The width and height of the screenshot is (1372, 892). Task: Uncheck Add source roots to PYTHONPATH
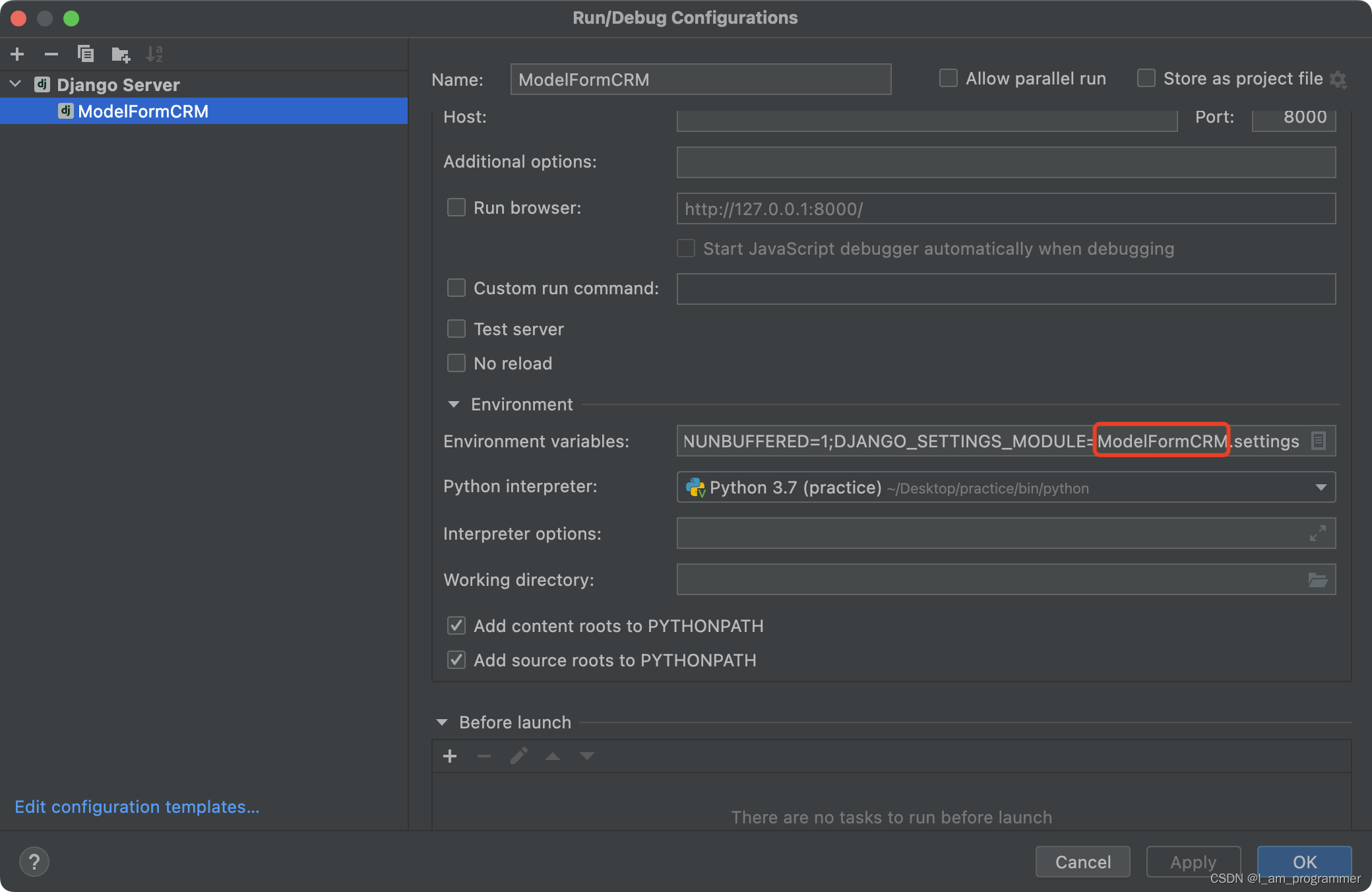pyautogui.click(x=456, y=660)
